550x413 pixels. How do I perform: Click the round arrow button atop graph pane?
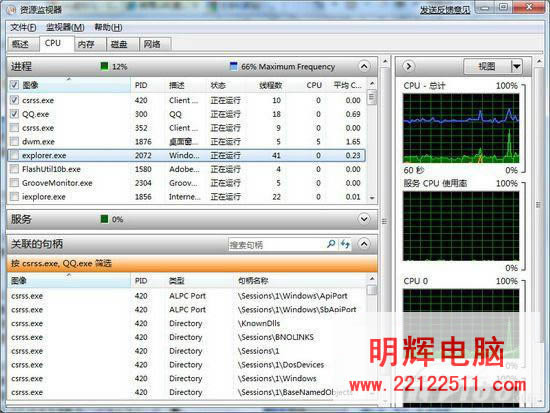[409, 66]
